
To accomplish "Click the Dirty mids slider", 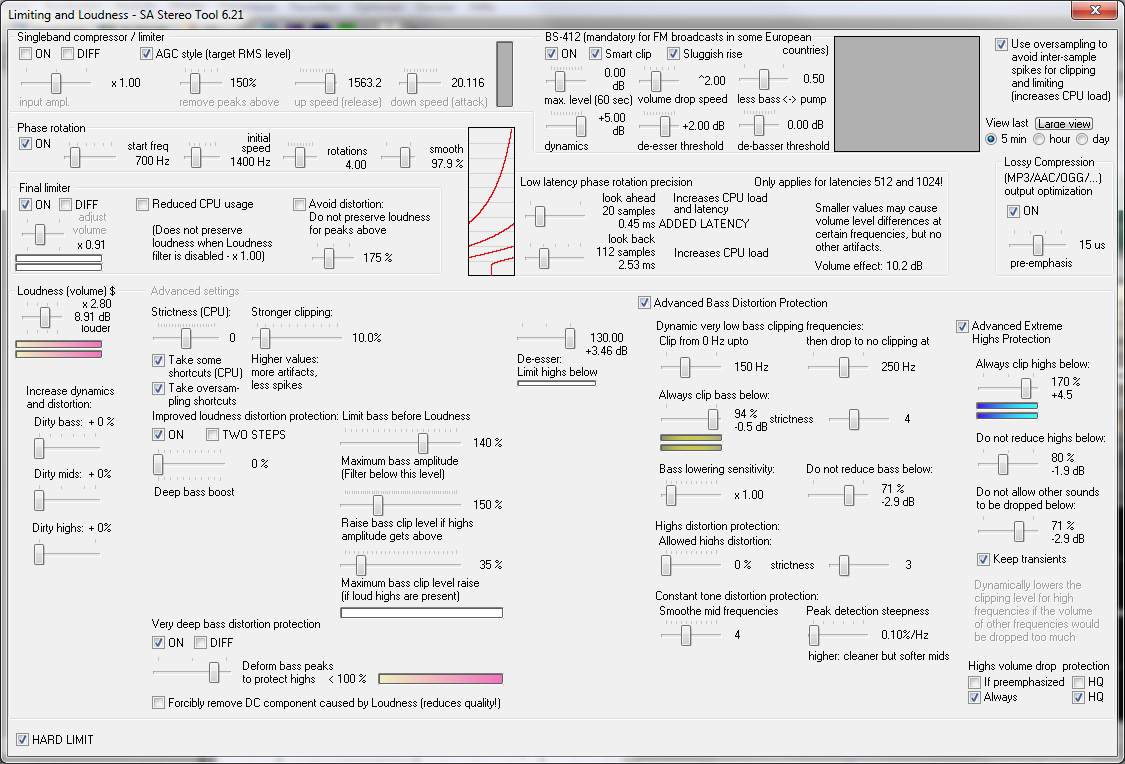I will [x=67, y=499].
